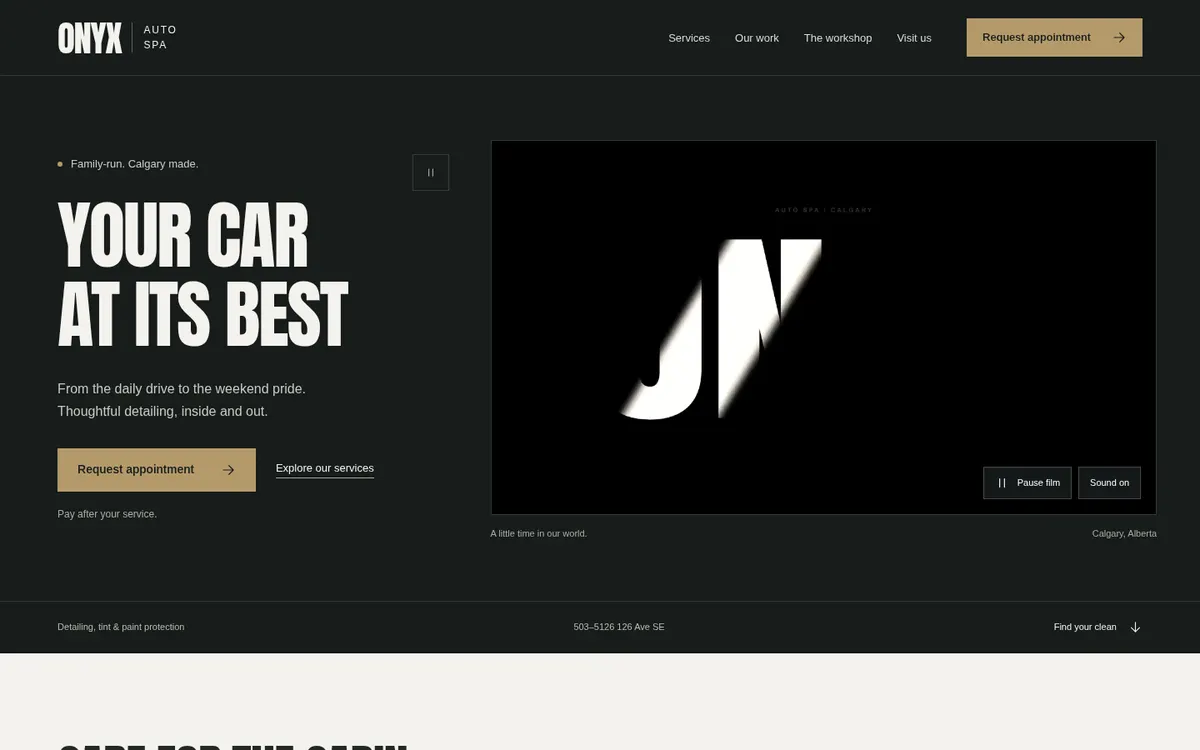Open the Services nav item
1200x750 pixels.
(689, 38)
